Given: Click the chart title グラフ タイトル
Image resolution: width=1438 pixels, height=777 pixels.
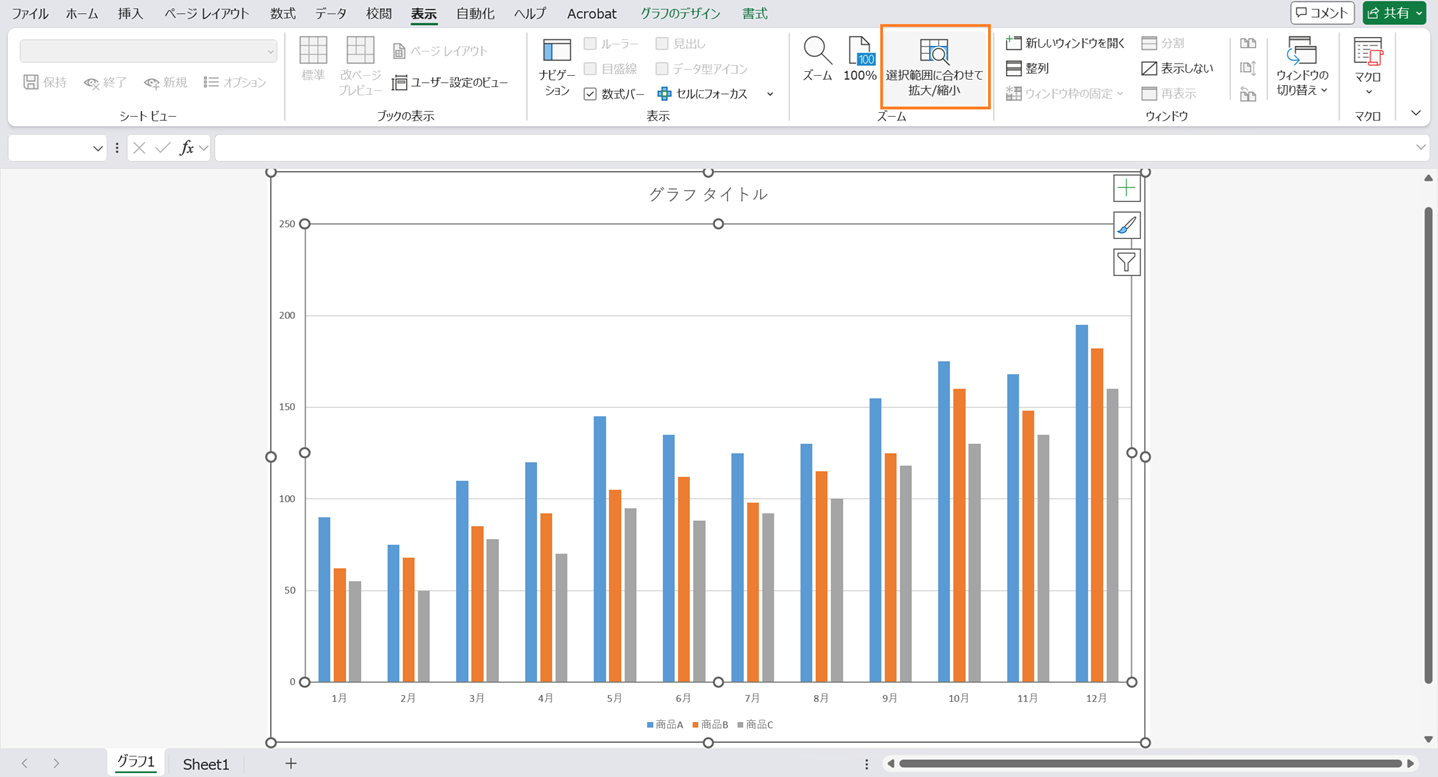Looking at the screenshot, I should click(x=708, y=194).
